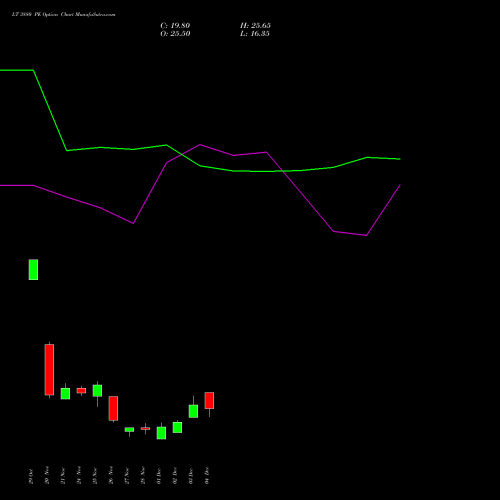500x500 pixels.
Task: Click the 21 Nov date label
Action: (x=63, y=476)
